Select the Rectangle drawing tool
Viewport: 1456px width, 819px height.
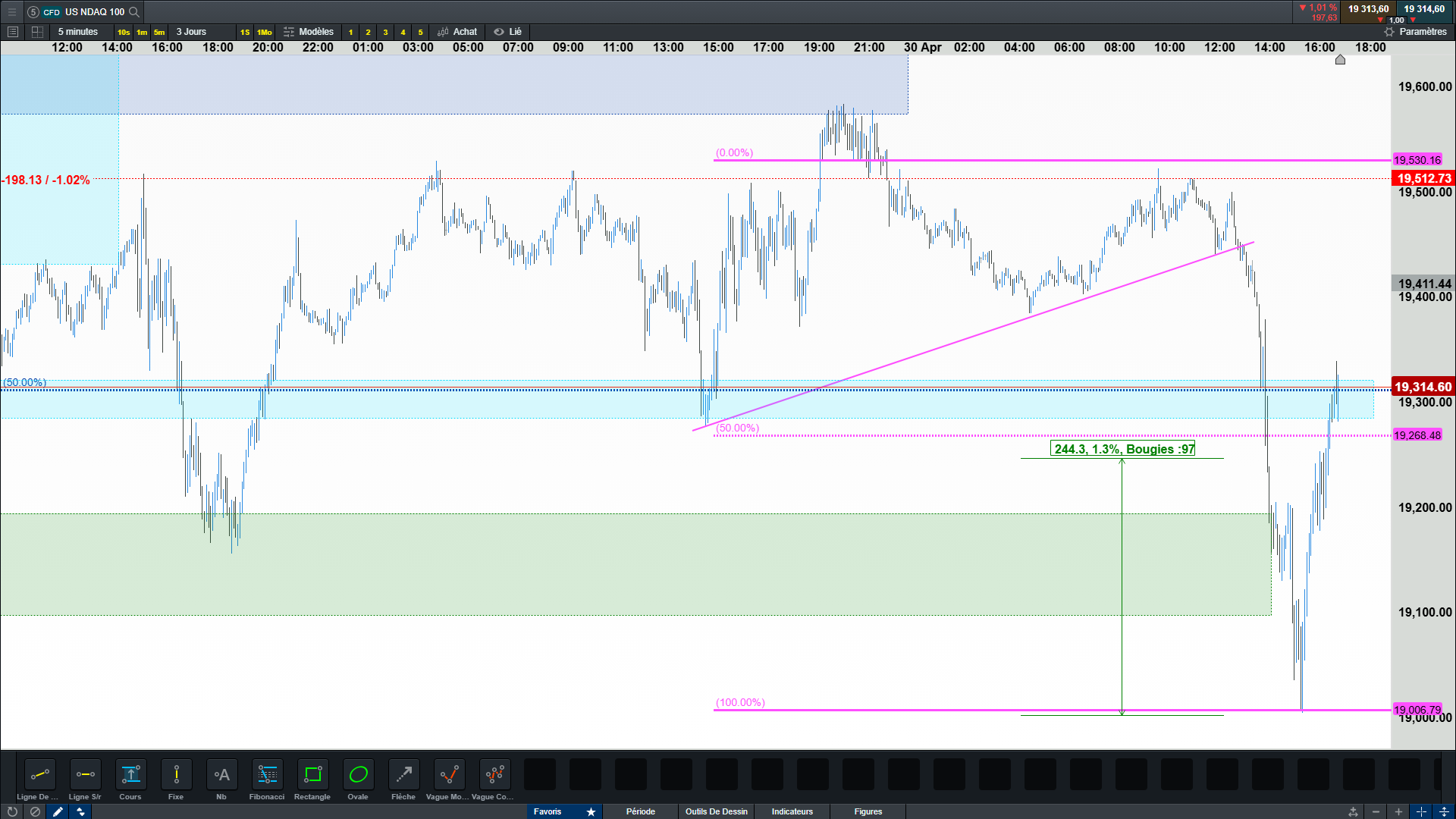tap(312, 775)
